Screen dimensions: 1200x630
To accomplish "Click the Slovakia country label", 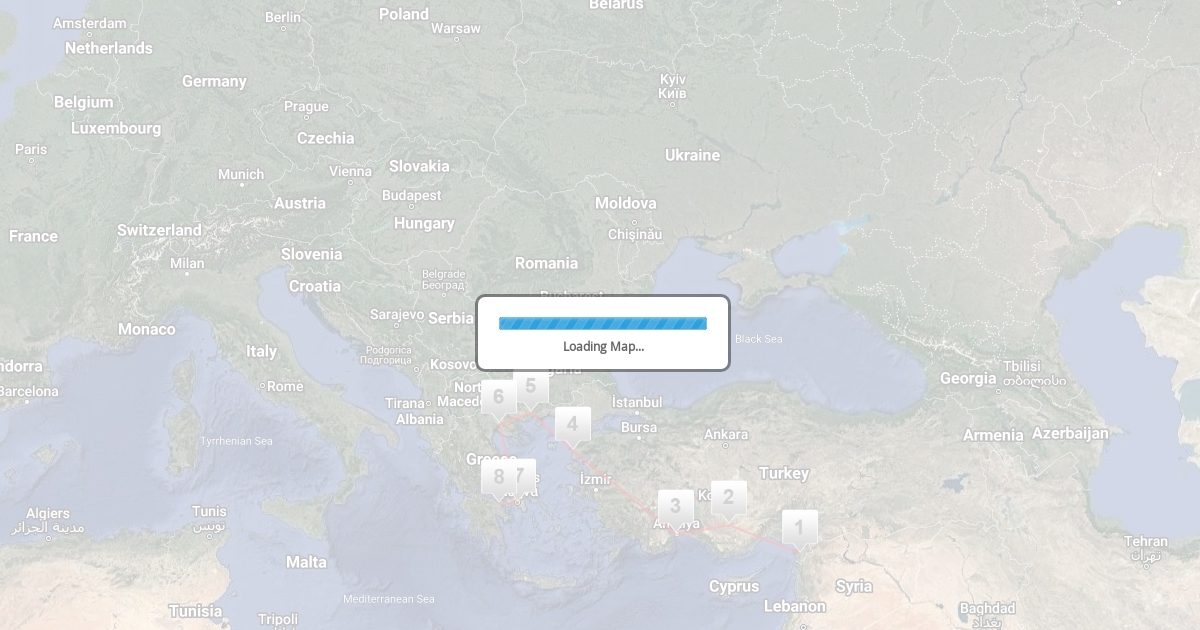I will coord(419,166).
